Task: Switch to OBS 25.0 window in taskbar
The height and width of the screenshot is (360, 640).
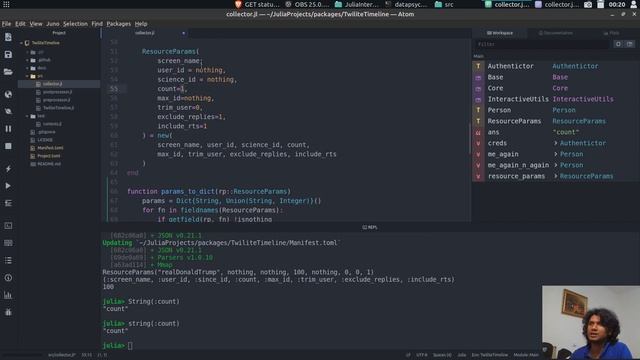Action: pos(307,4)
